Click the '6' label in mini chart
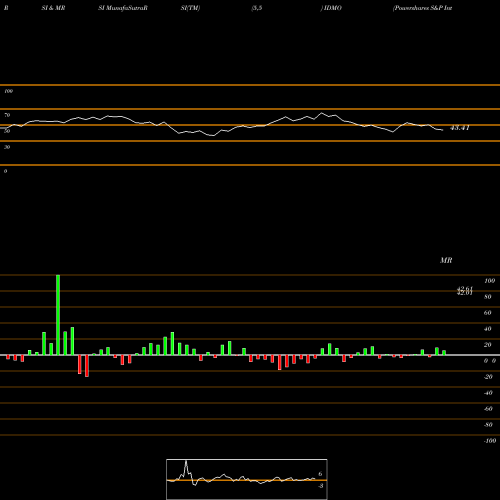The height and width of the screenshot is (500, 500). pos(320,474)
